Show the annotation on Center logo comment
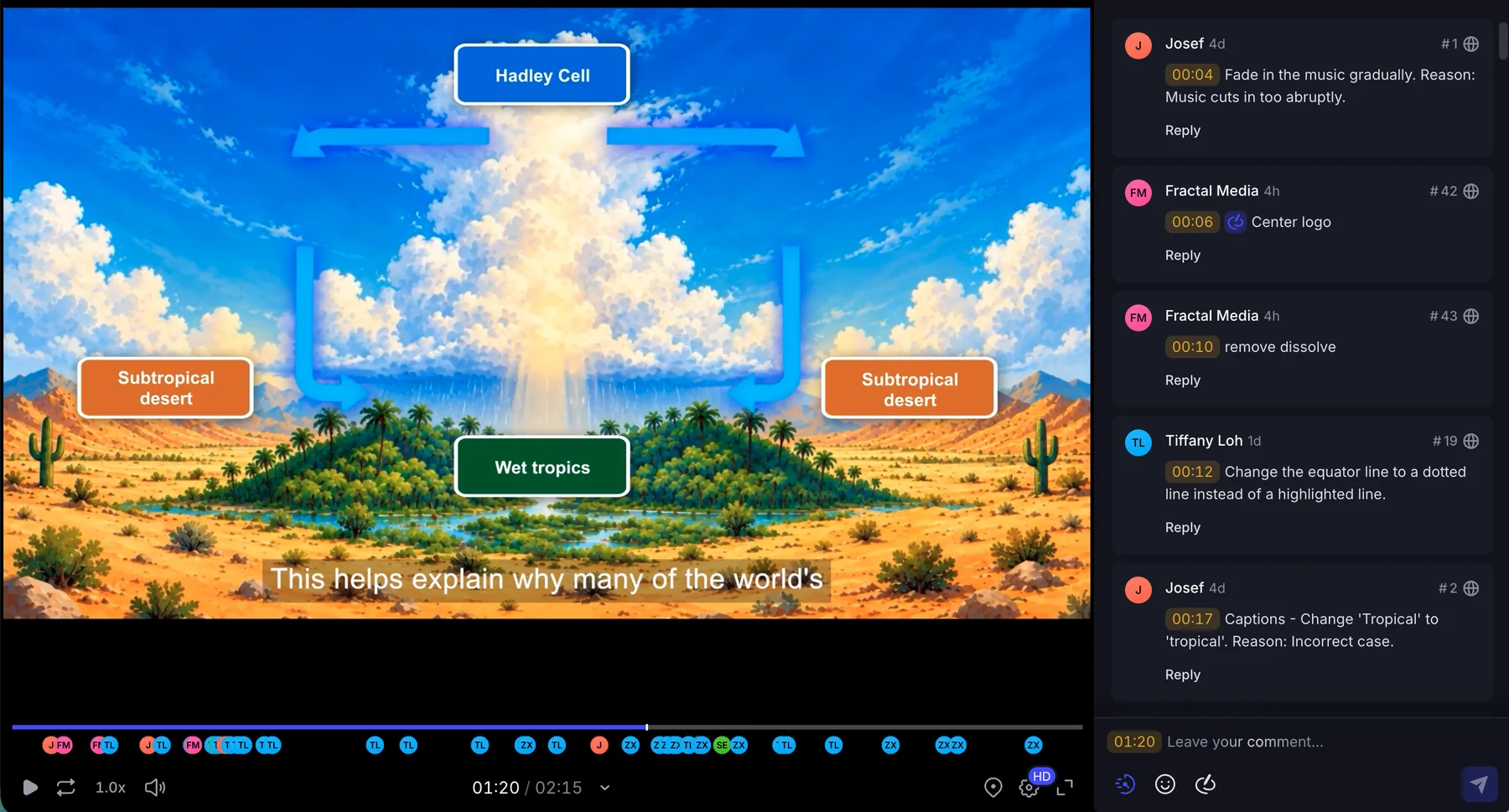Screen dimensions: 1509x812 tap(1235, 222)
